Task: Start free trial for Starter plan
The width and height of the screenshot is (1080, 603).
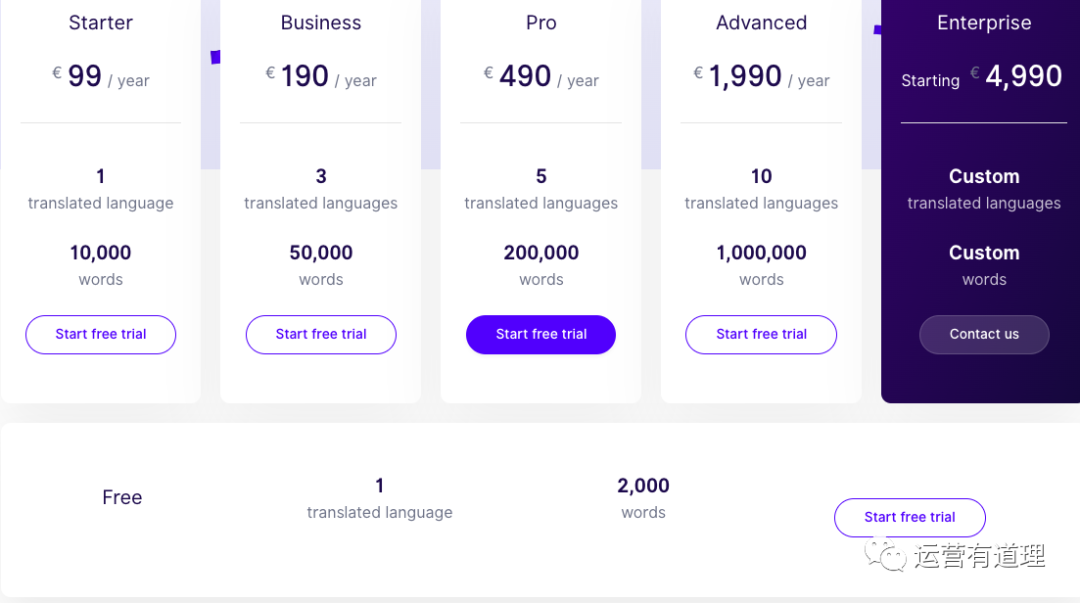Action: point(101,334)
